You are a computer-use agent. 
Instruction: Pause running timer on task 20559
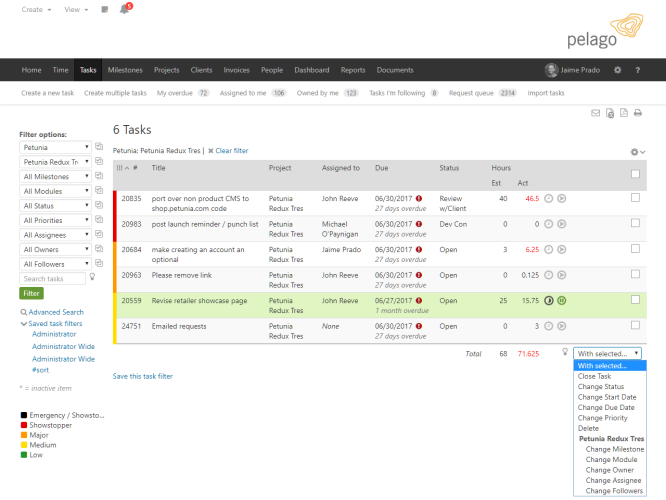(x=562, y=300)
